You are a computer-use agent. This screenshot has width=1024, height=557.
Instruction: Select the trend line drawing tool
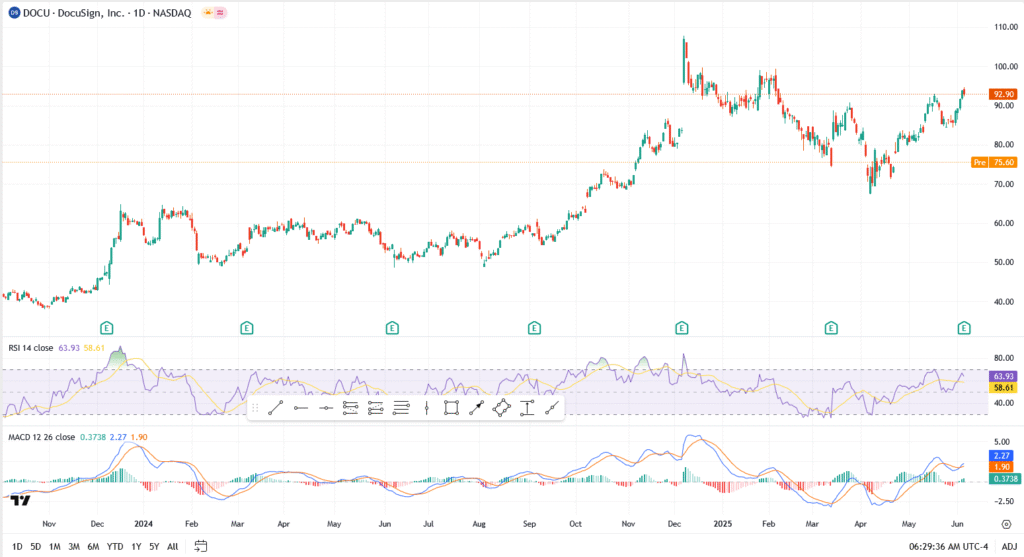click(x=276, y=407)
